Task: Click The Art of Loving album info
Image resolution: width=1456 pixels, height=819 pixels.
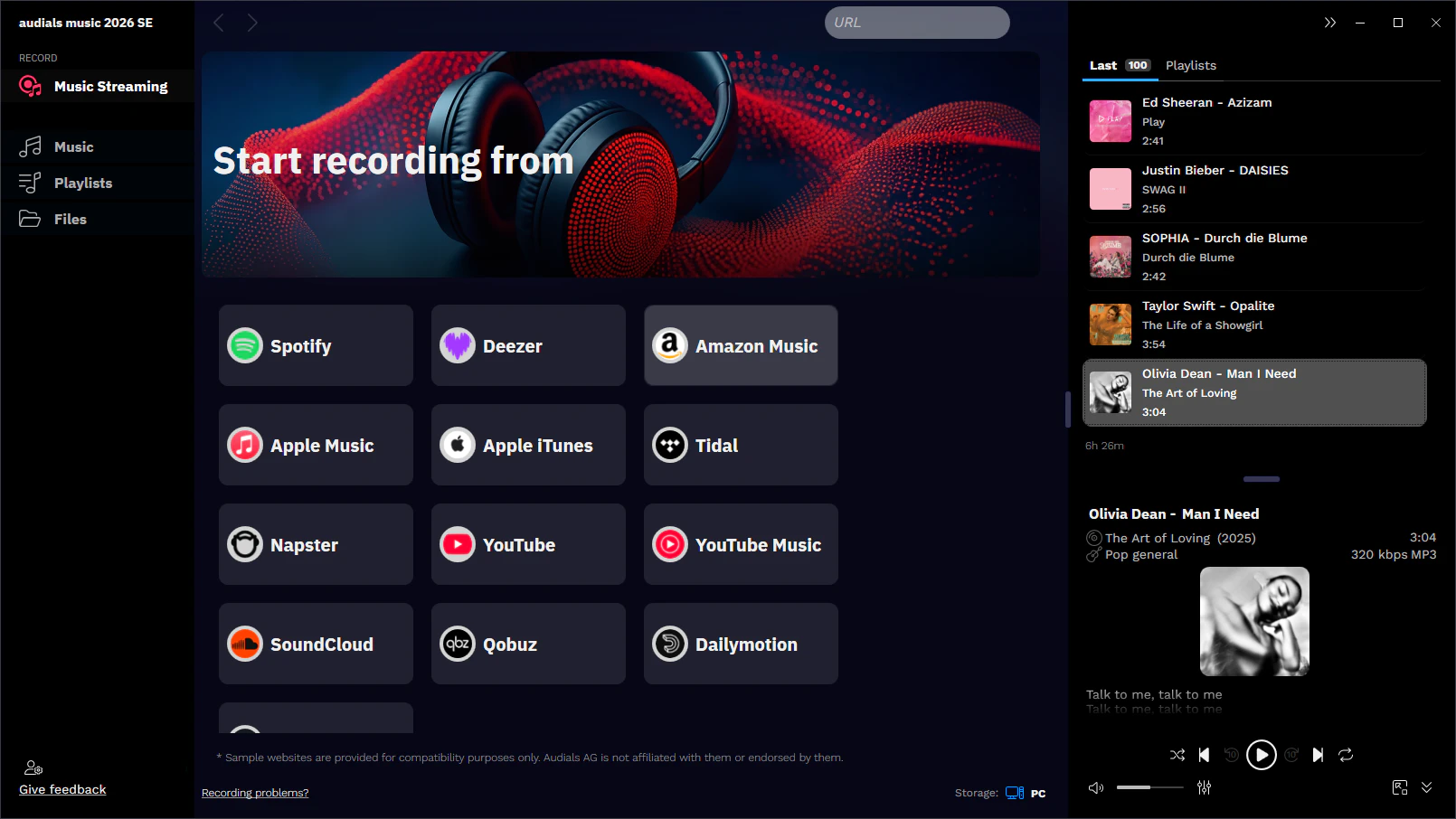Action: click(x=1180, y=538)
